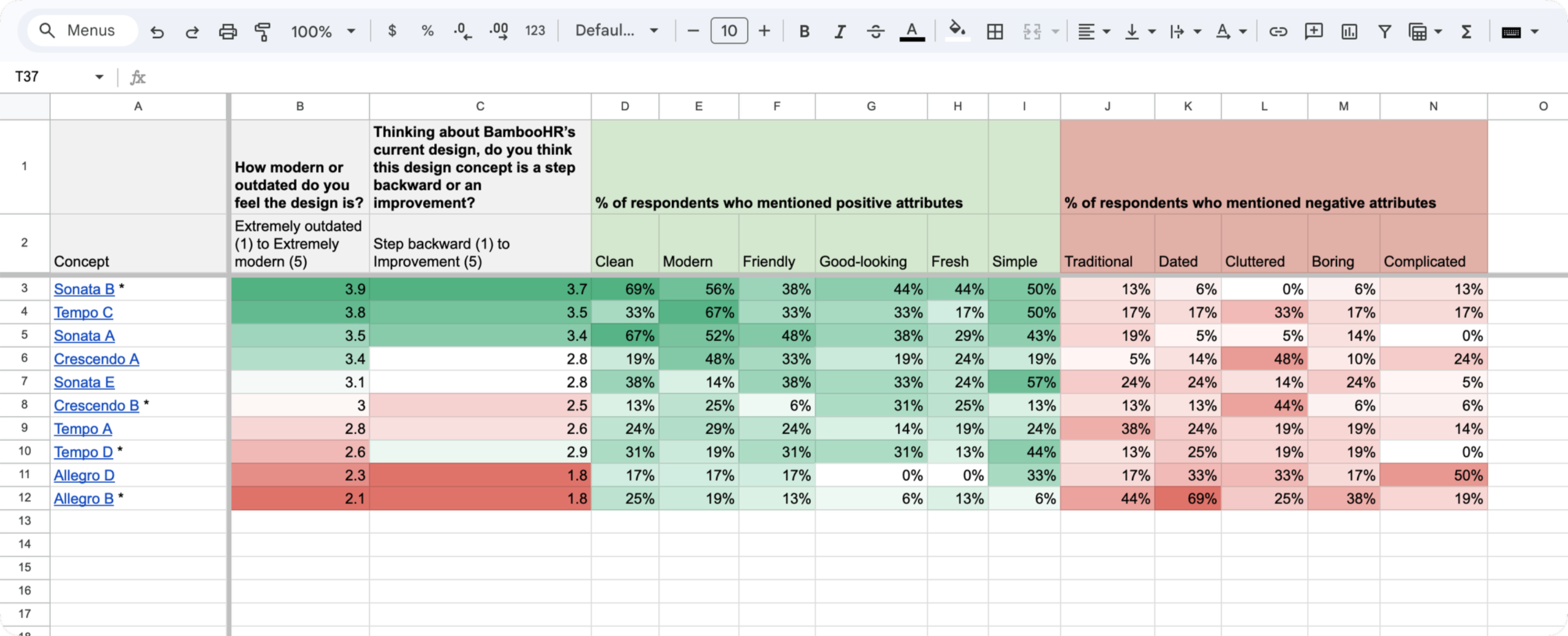Toggle italic formatting

tap(840, 31)
